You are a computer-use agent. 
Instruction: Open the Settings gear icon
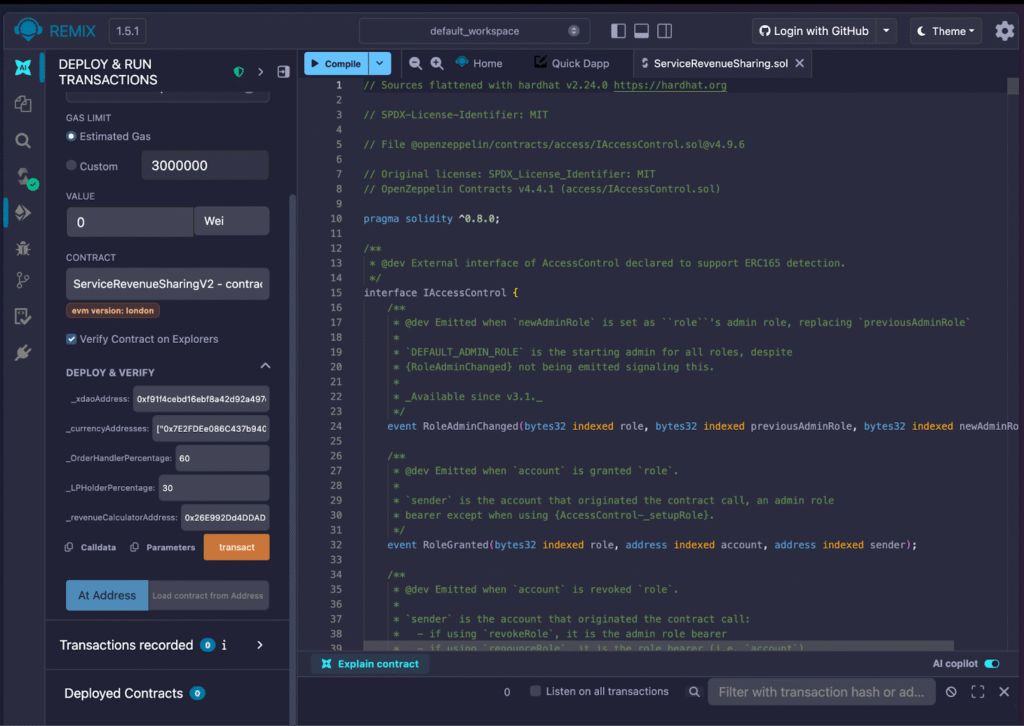point(1004,31)
